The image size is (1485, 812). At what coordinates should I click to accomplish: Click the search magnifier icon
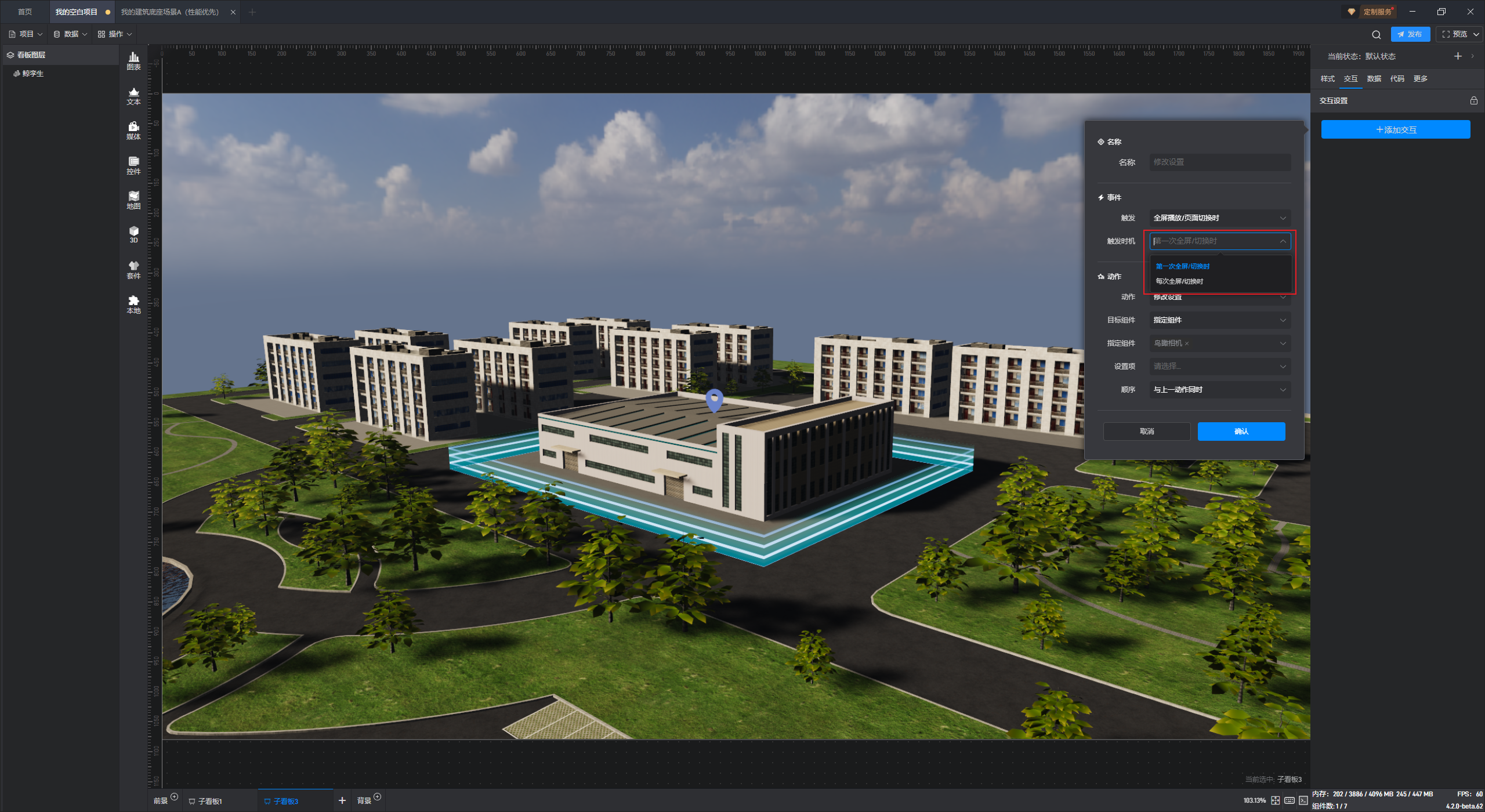(x=1376, y=34)
